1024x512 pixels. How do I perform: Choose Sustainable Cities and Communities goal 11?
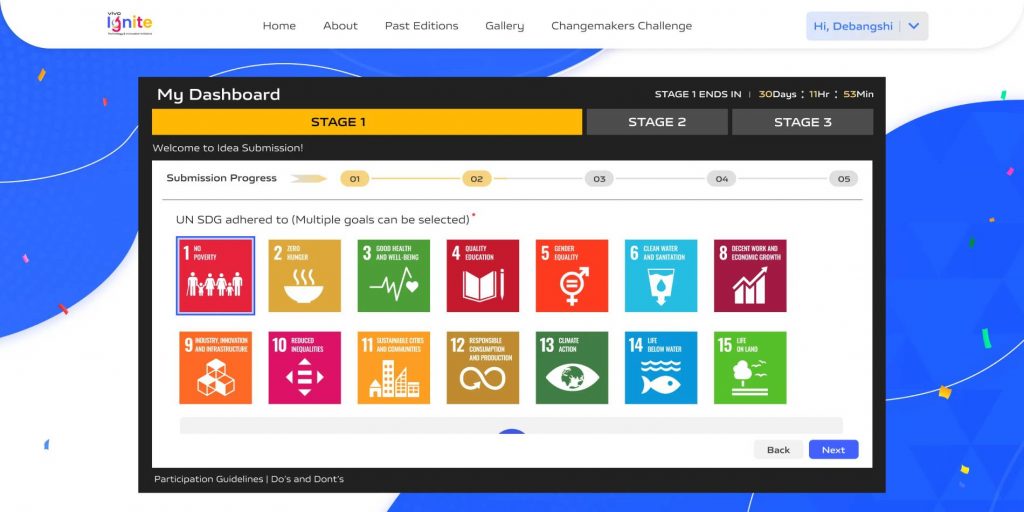[x=394, y=368]
